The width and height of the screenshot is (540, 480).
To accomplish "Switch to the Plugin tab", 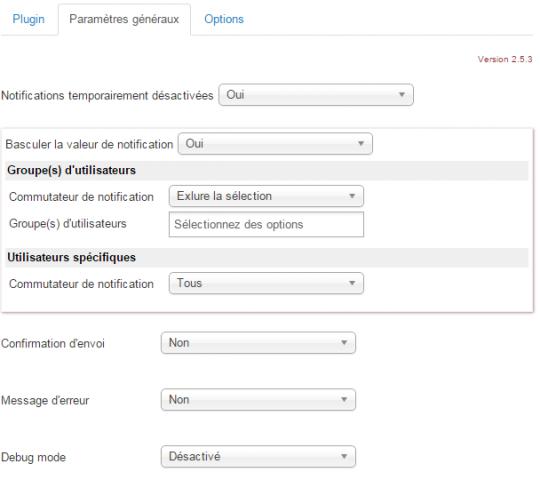I will tap(29, 19).
